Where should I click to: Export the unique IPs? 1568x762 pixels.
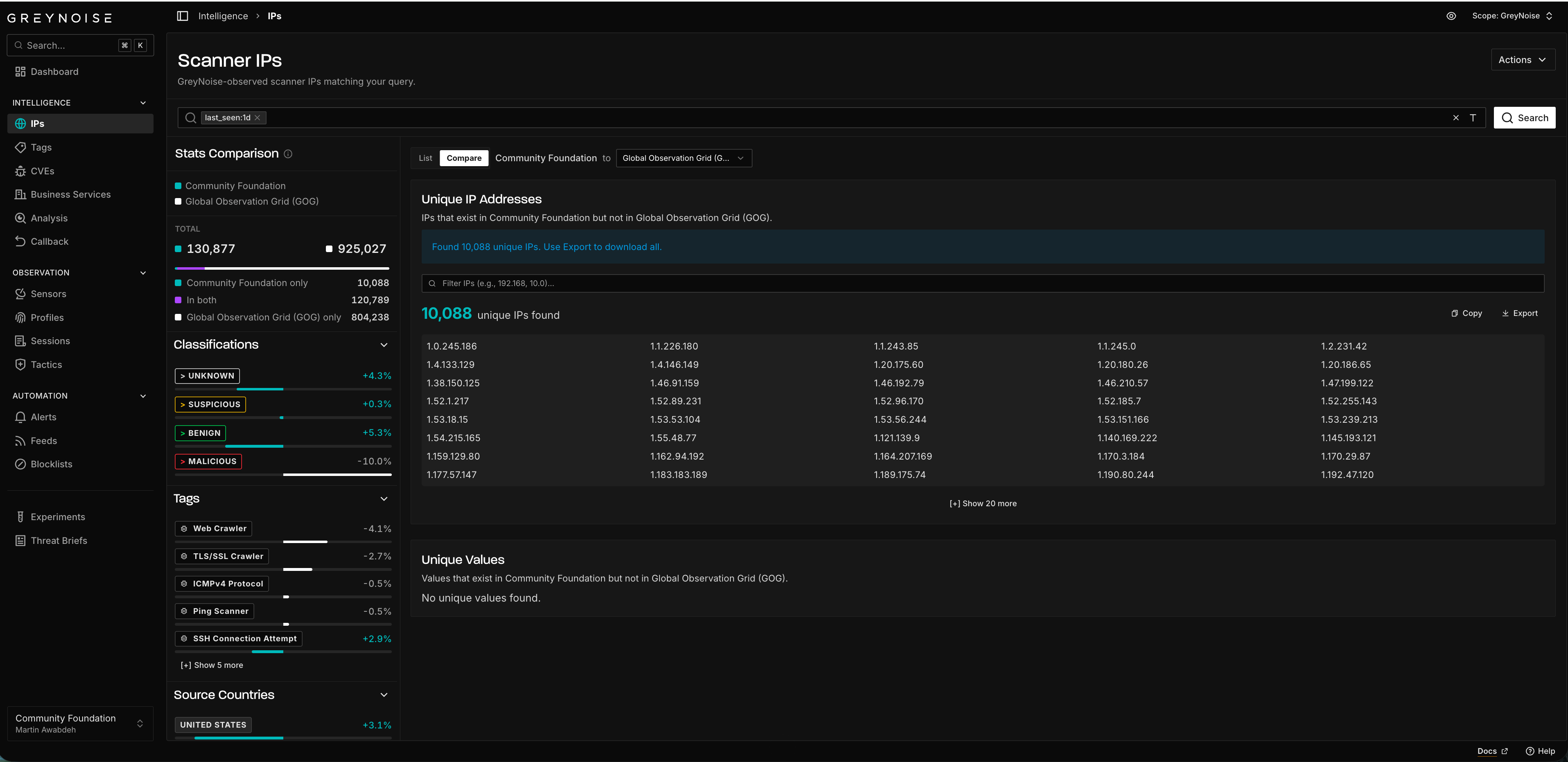tap(1520, 313)
